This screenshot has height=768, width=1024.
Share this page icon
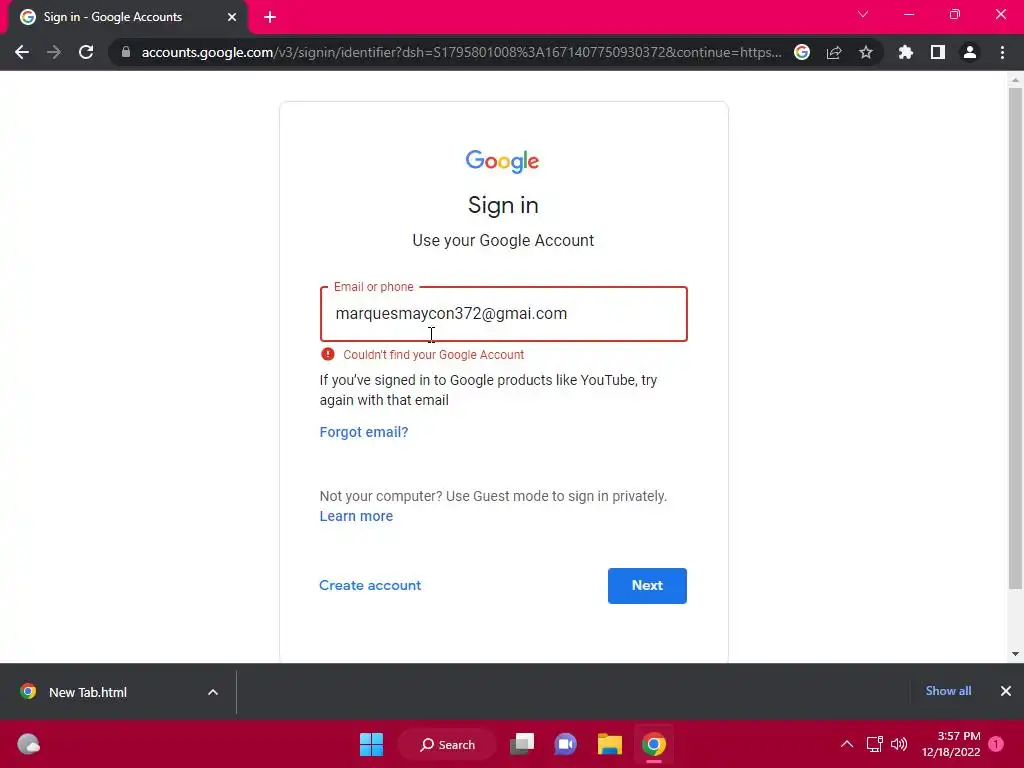tap(834, 52)
